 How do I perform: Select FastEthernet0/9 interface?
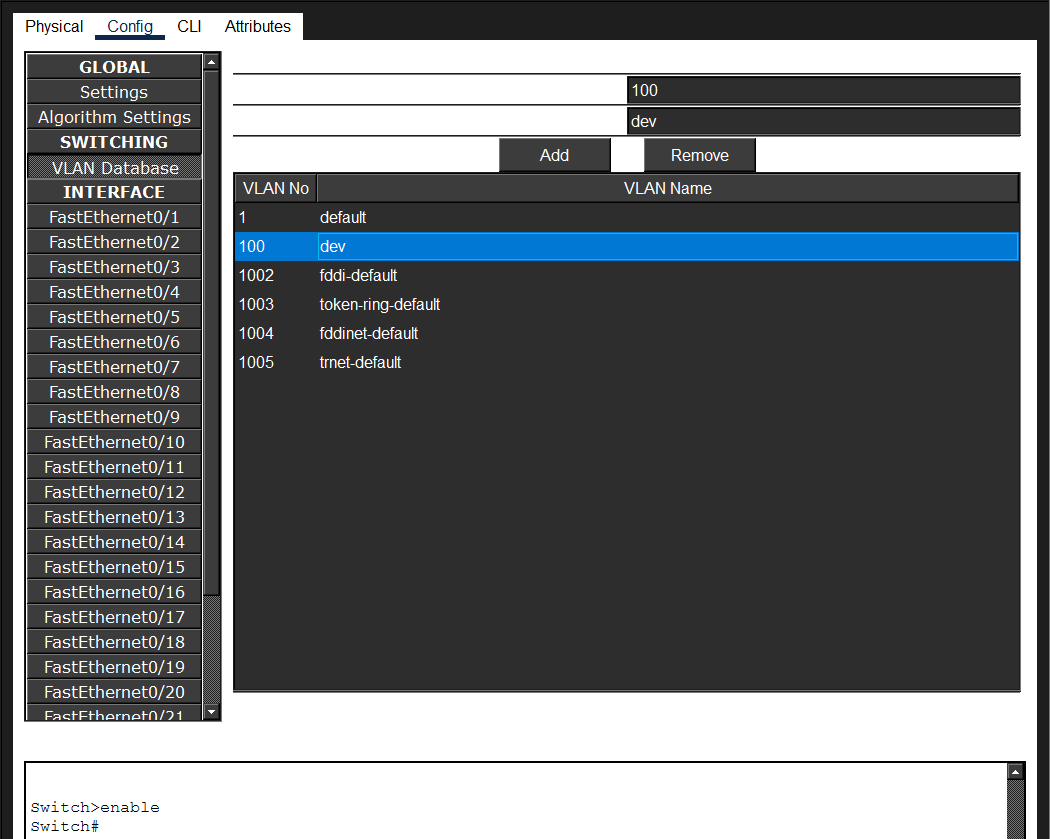(114, 417)
